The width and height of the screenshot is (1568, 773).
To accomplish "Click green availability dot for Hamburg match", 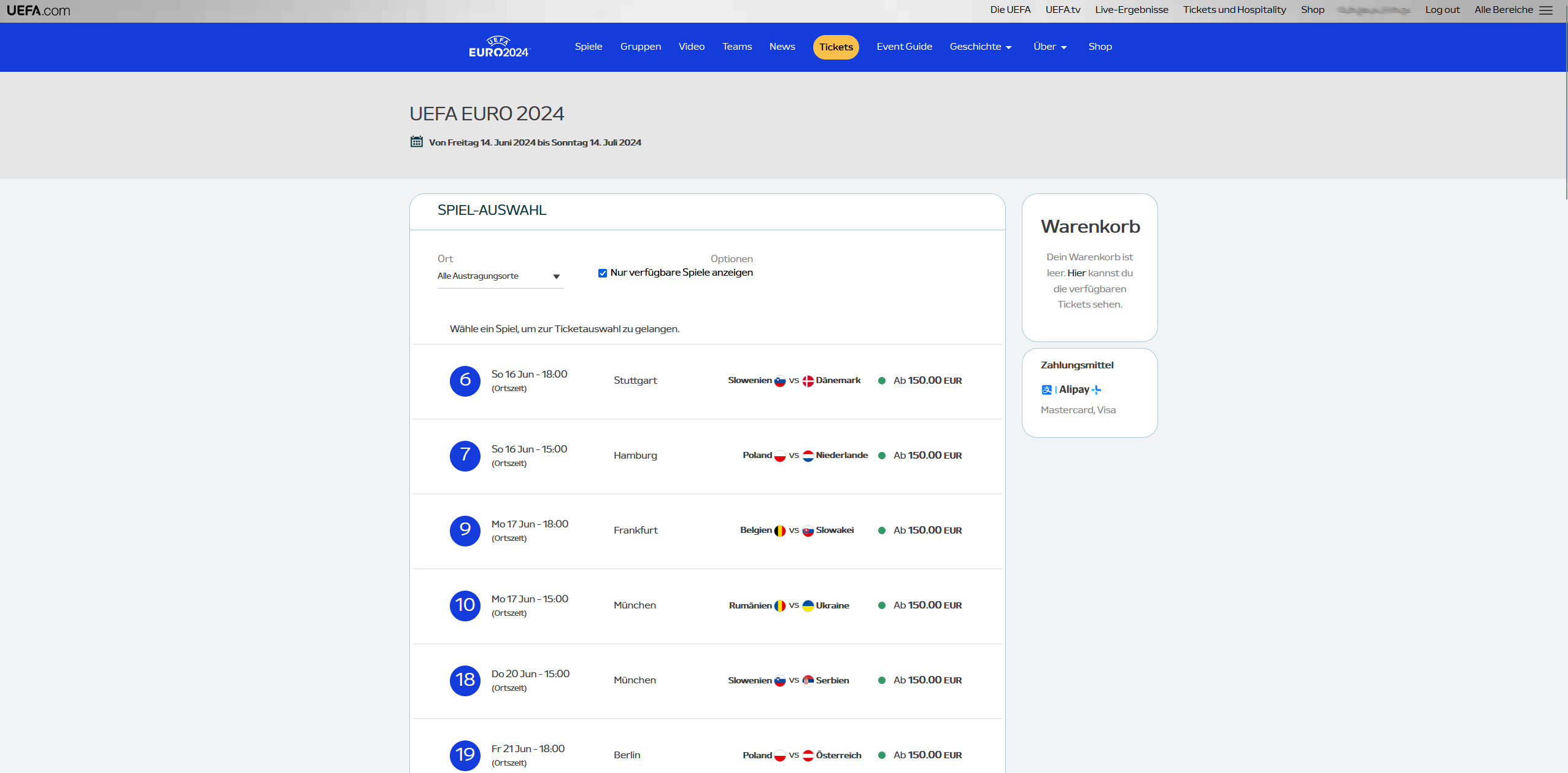I will pyautogui.click(x=882, y=456).
